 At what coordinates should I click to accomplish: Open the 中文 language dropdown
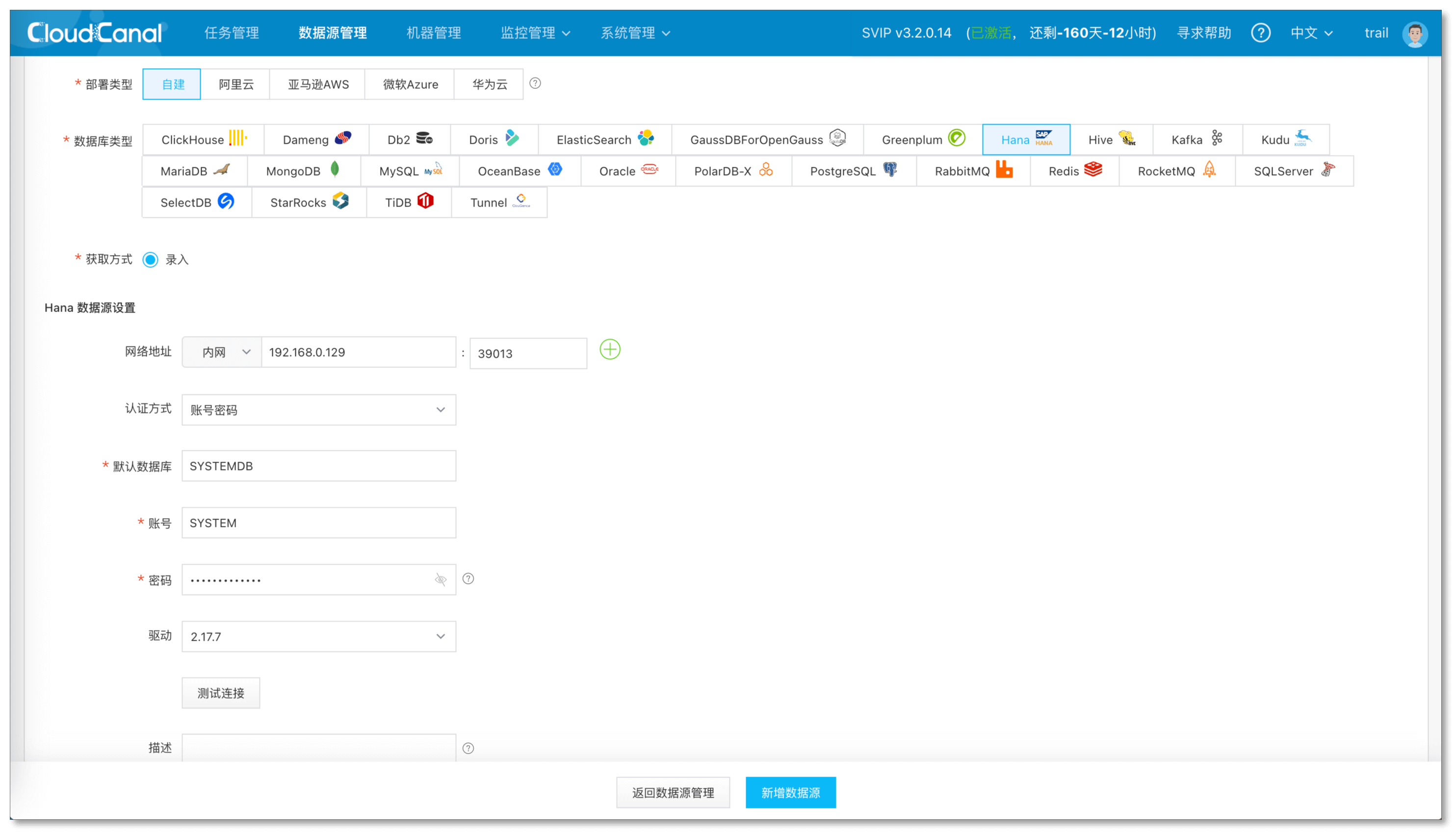(x=1311, y=33)
